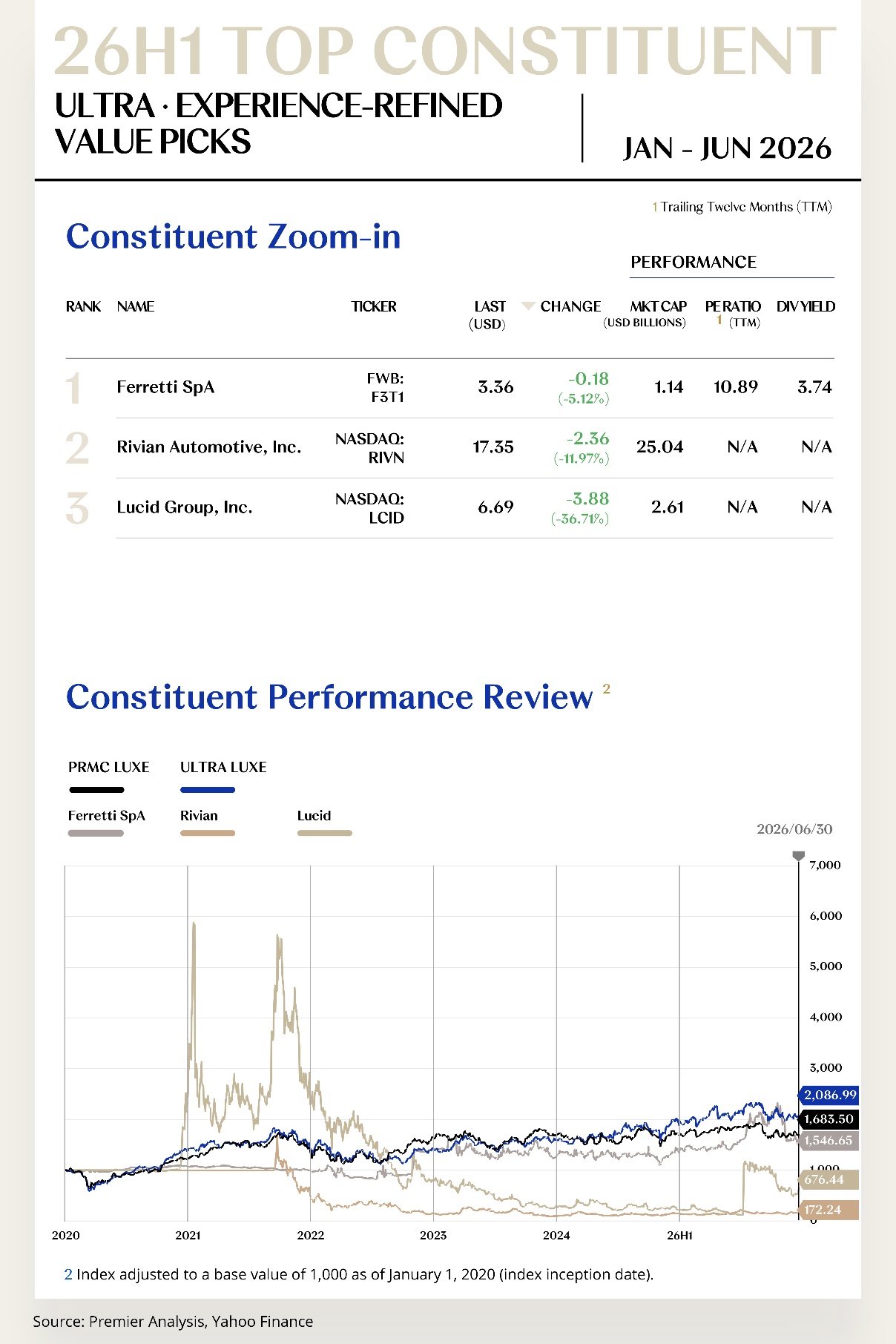Viewport: 896px width, 1344px height.
Task: Click the date marker triangle atop the chart
Action: tap(798, 856)
